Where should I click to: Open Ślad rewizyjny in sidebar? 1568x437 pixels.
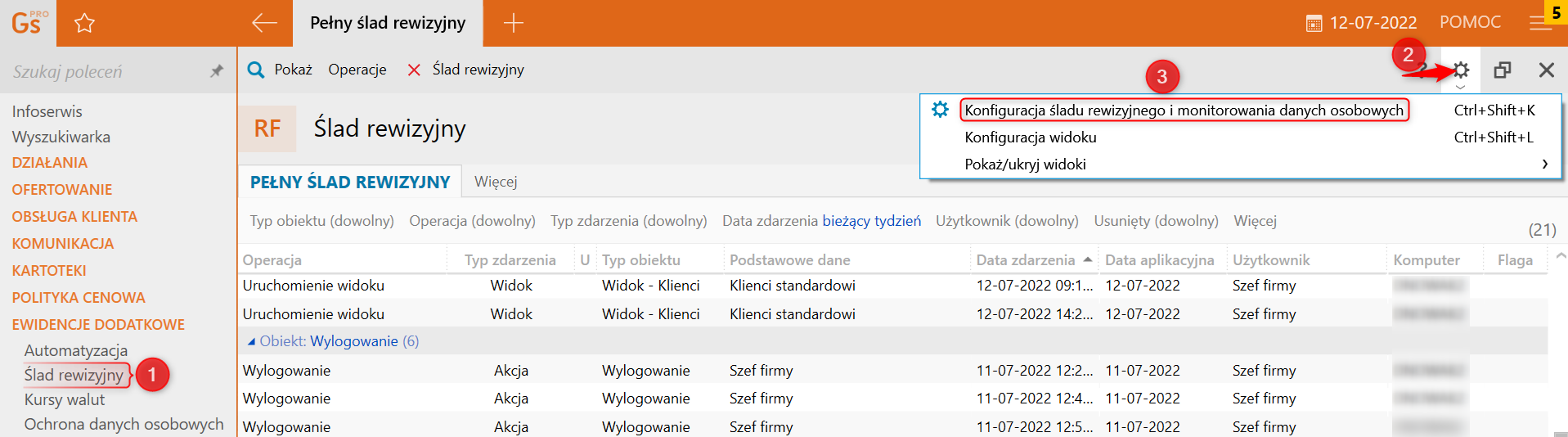74,375
